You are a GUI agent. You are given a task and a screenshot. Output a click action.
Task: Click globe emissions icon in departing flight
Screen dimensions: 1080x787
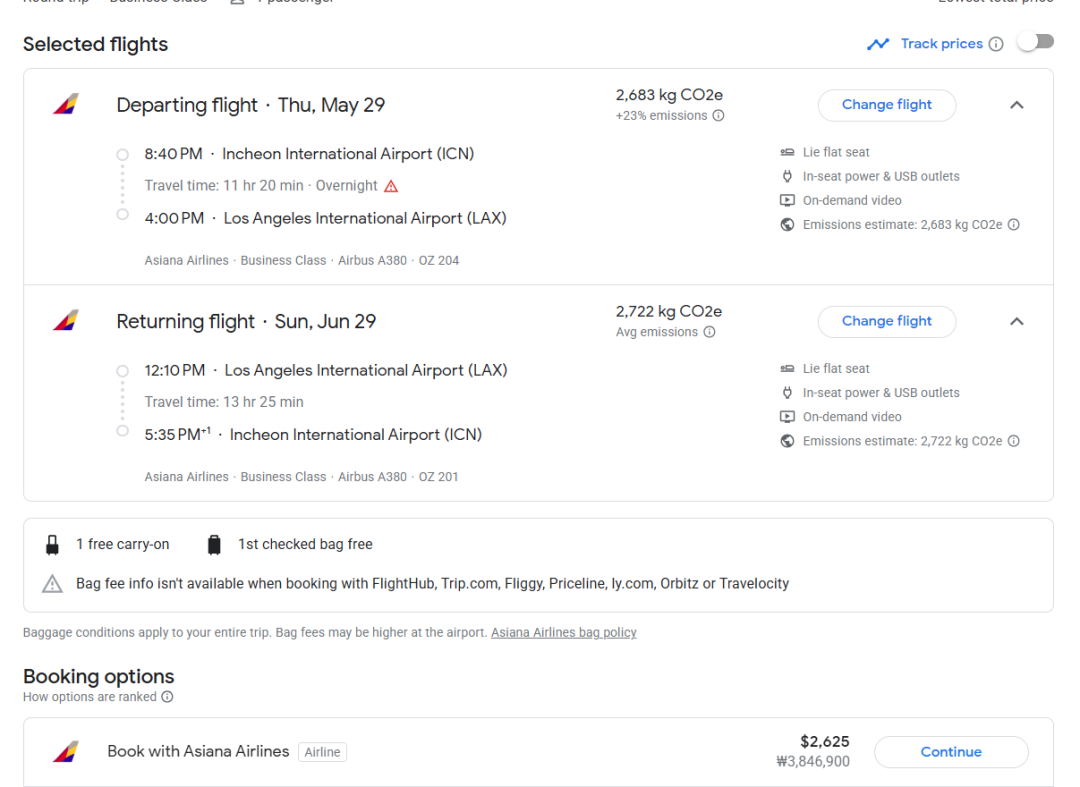(787, 224)
